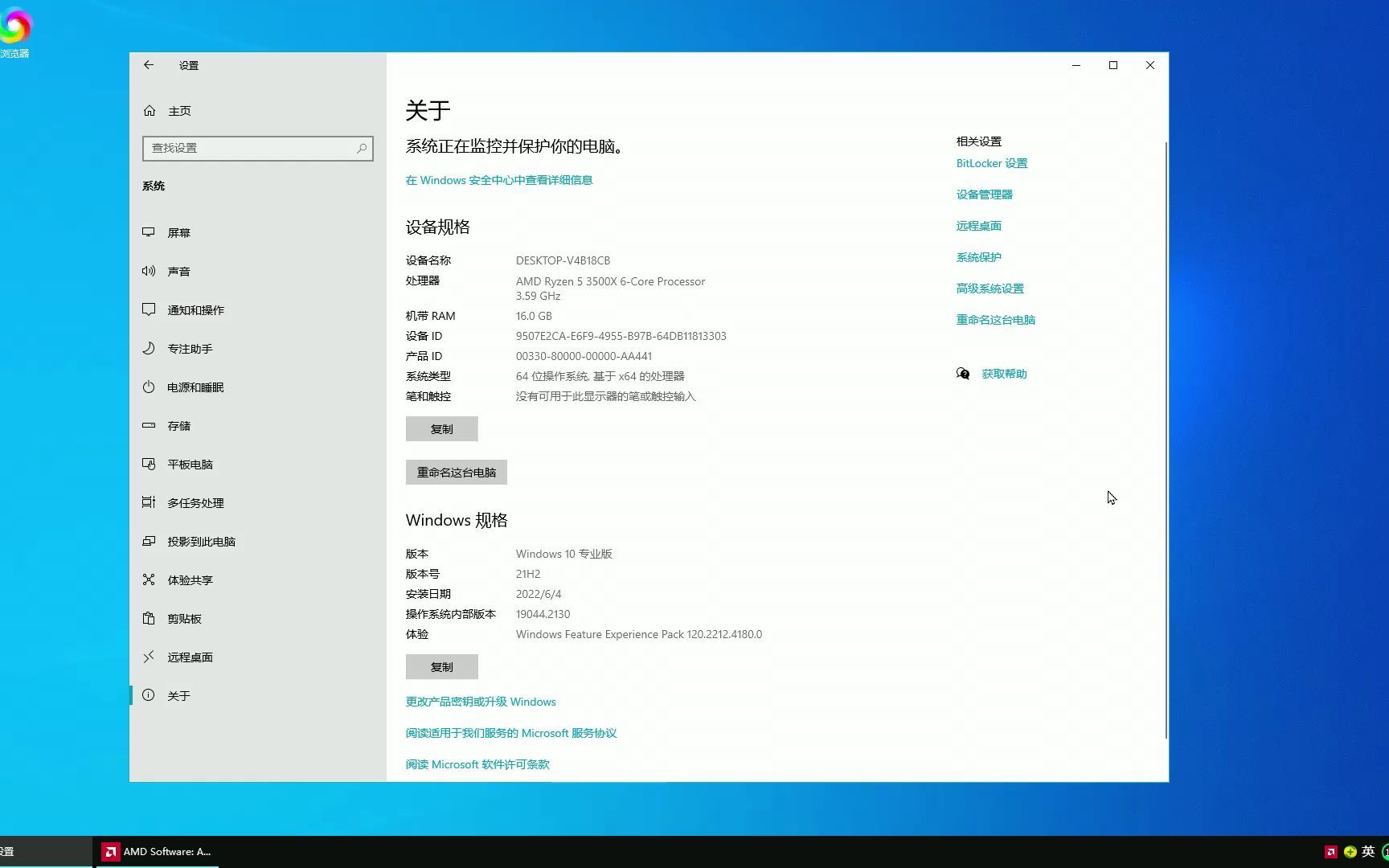Open 存储 storage settings
This screenshot has width=1389, height=868.
click(x=257, y=425)
